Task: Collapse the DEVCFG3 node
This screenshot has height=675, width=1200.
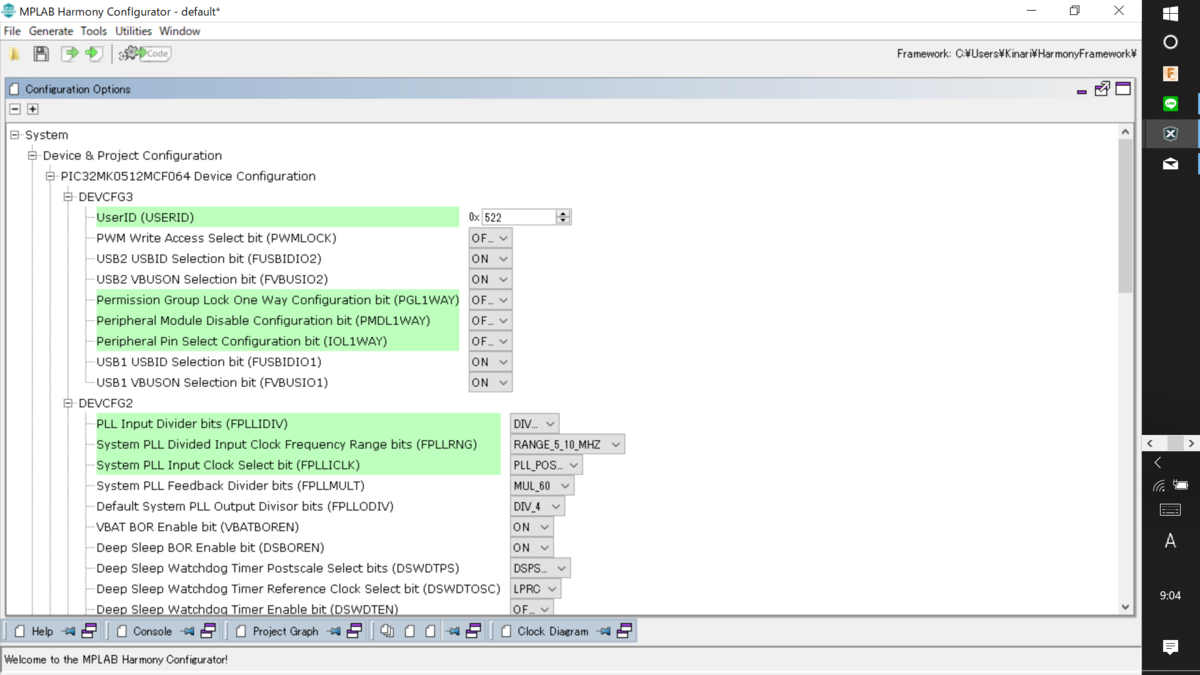Action: (x=69, y=197)
